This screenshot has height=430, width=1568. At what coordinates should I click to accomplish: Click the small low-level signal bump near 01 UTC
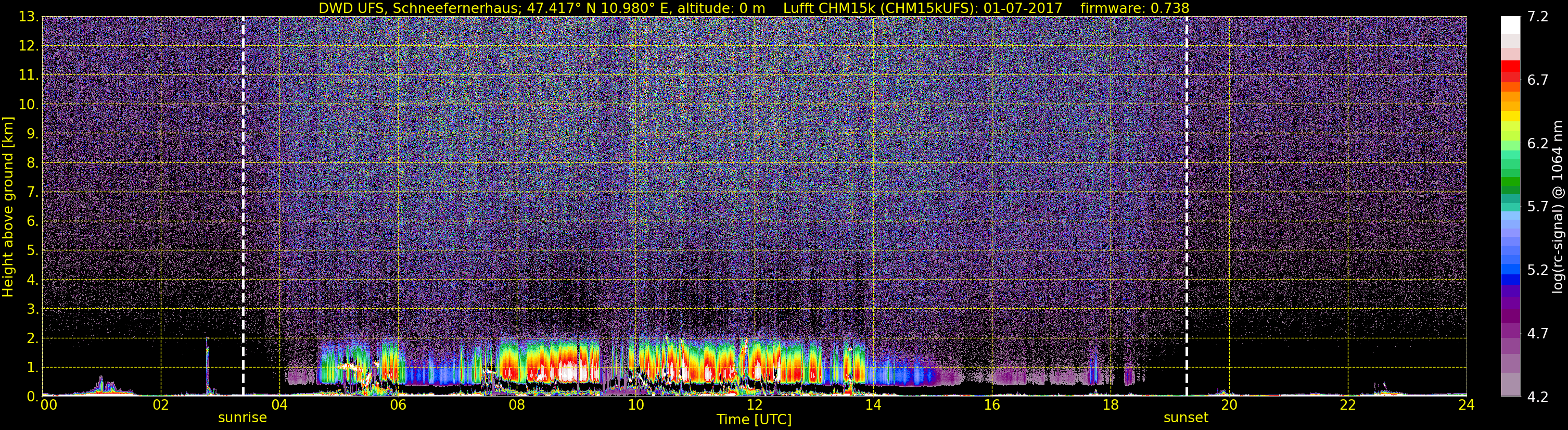click(105, 386)
